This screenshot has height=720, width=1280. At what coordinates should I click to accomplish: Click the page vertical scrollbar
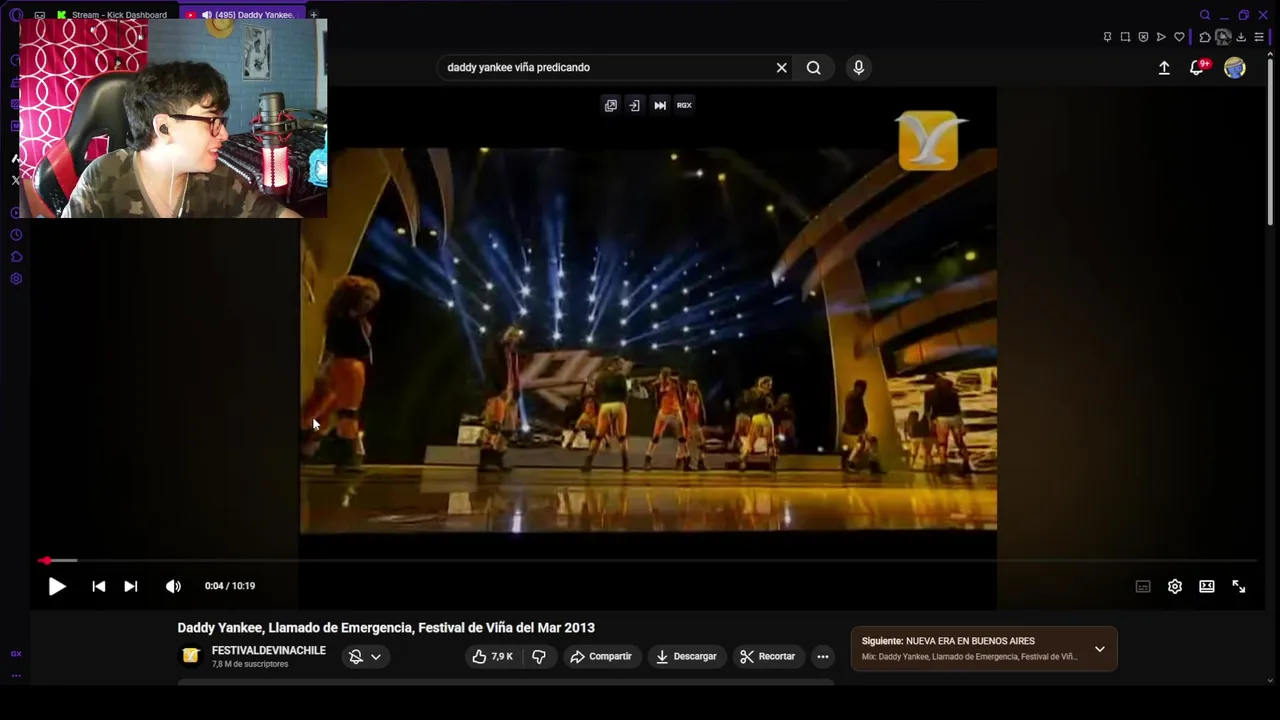click(1271, 140)
